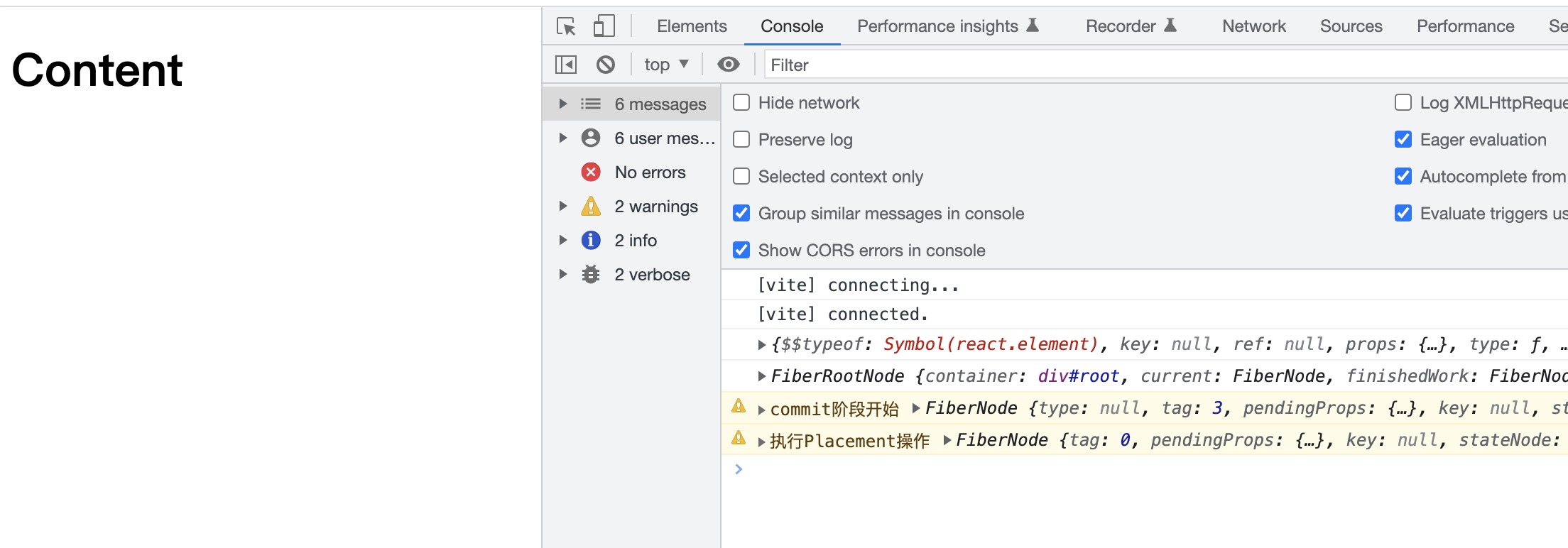Uncheck Autocomplete from history checkbox
Image resolution: width=1568 pixels, height=548 pixels.
(1403, 177)
